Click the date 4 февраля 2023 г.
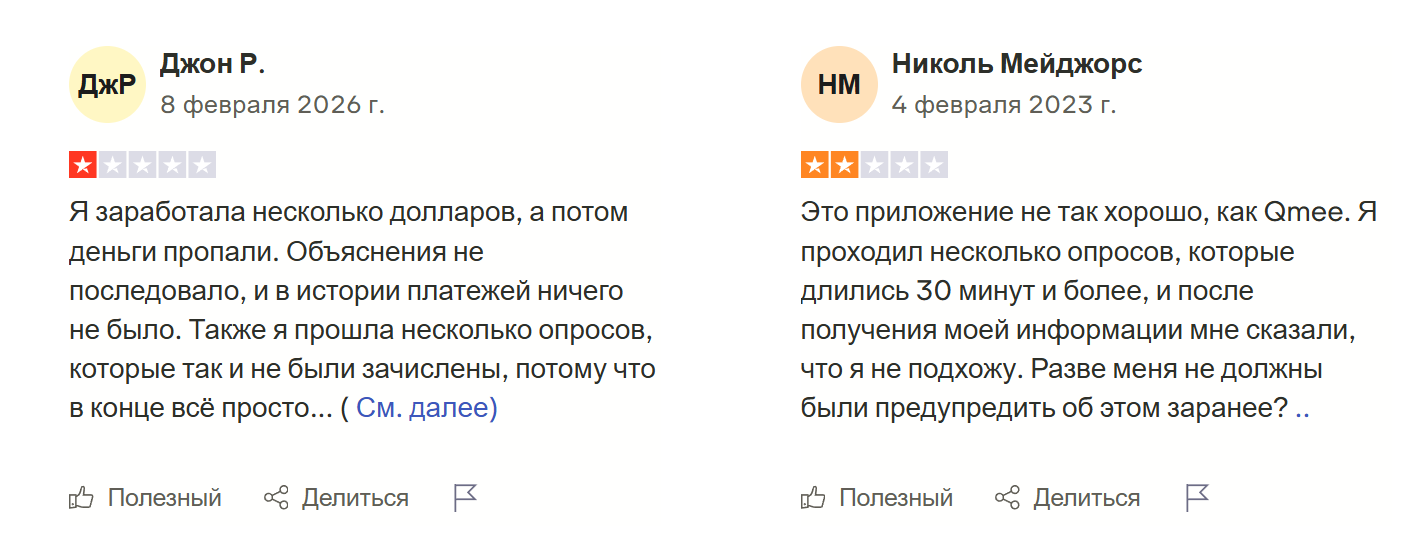 (1004, 104)
